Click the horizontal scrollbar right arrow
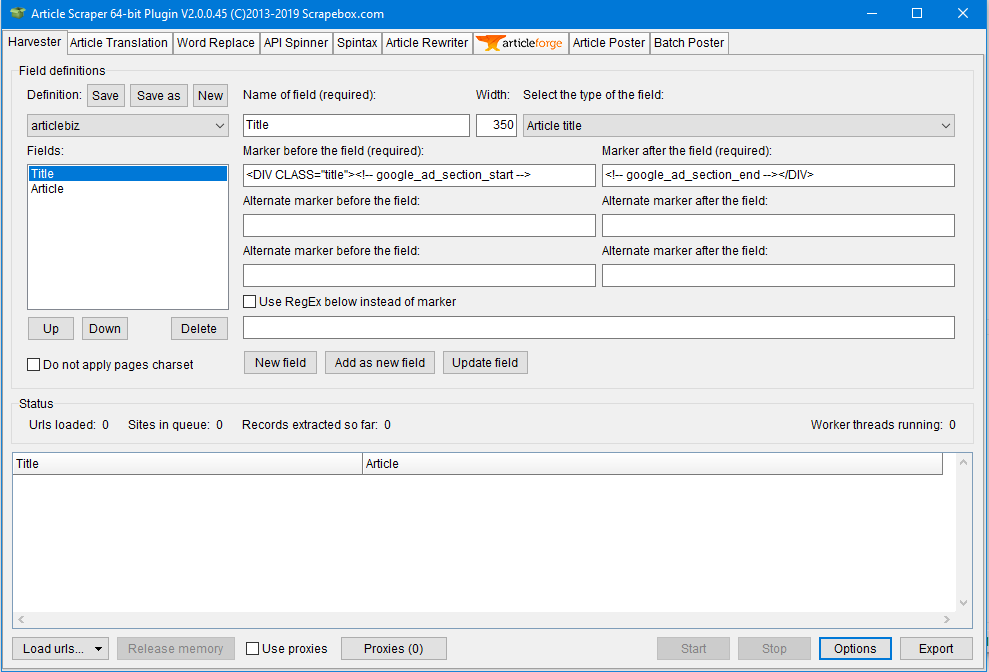The height and width of the screenshot is (672, 989). point(947,620)
